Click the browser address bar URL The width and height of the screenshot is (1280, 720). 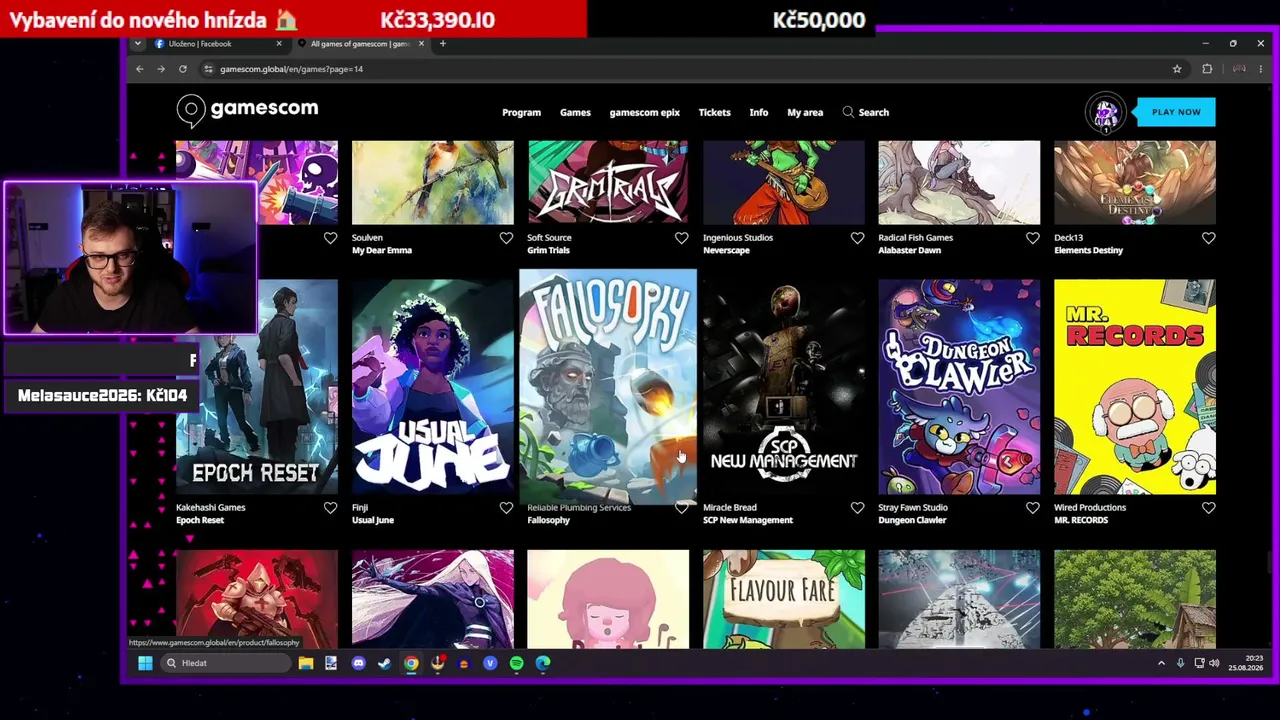[x=291, y=69]
